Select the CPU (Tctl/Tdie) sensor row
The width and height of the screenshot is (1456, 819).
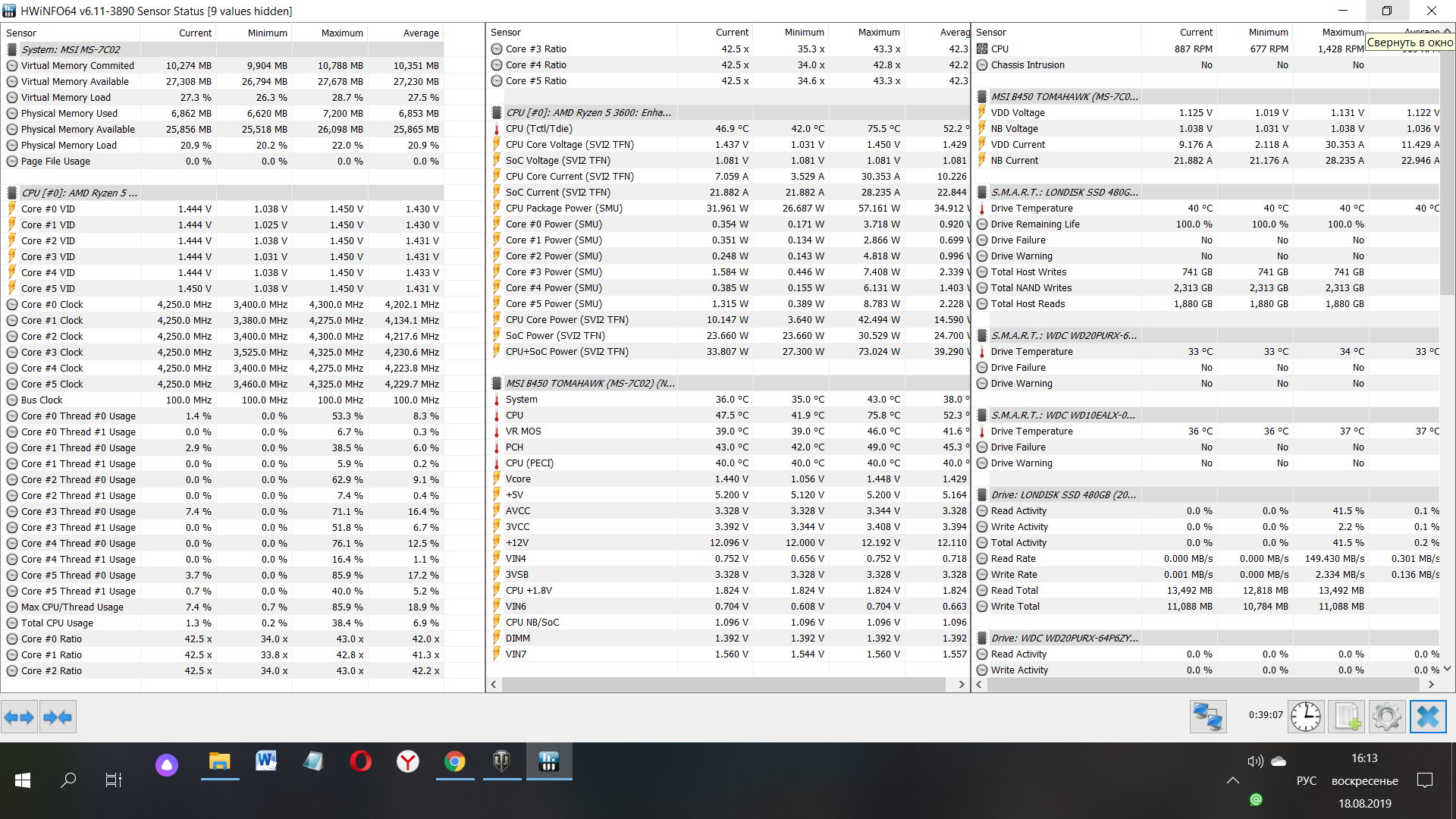coord(539,128)
